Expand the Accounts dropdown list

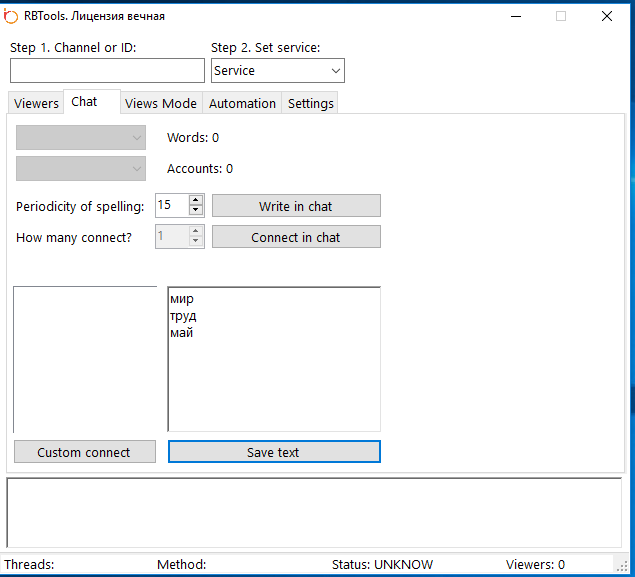pyautogui.click(x=81, y=169)
